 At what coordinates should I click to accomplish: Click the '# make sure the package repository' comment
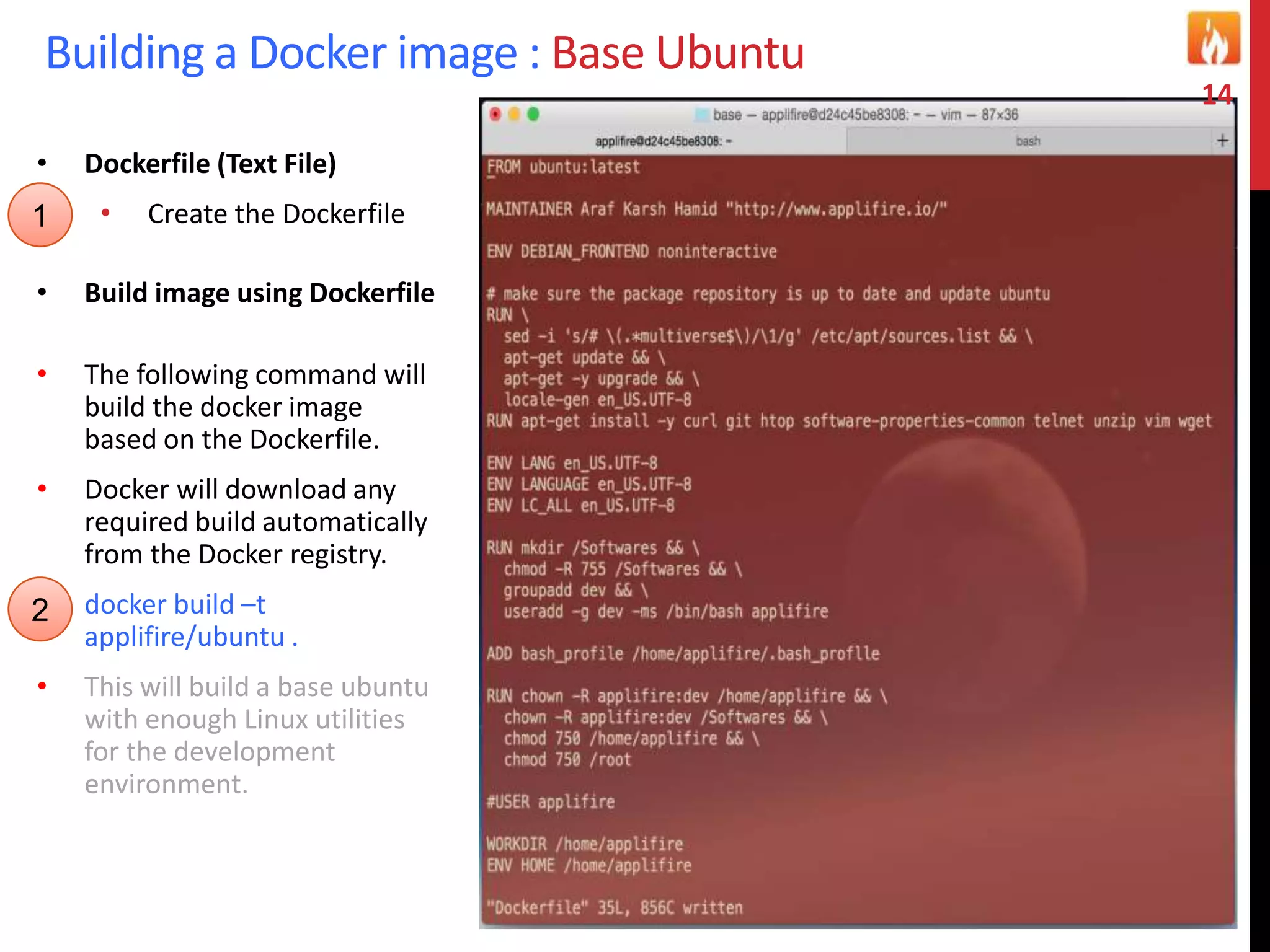(x=768, y=294)
